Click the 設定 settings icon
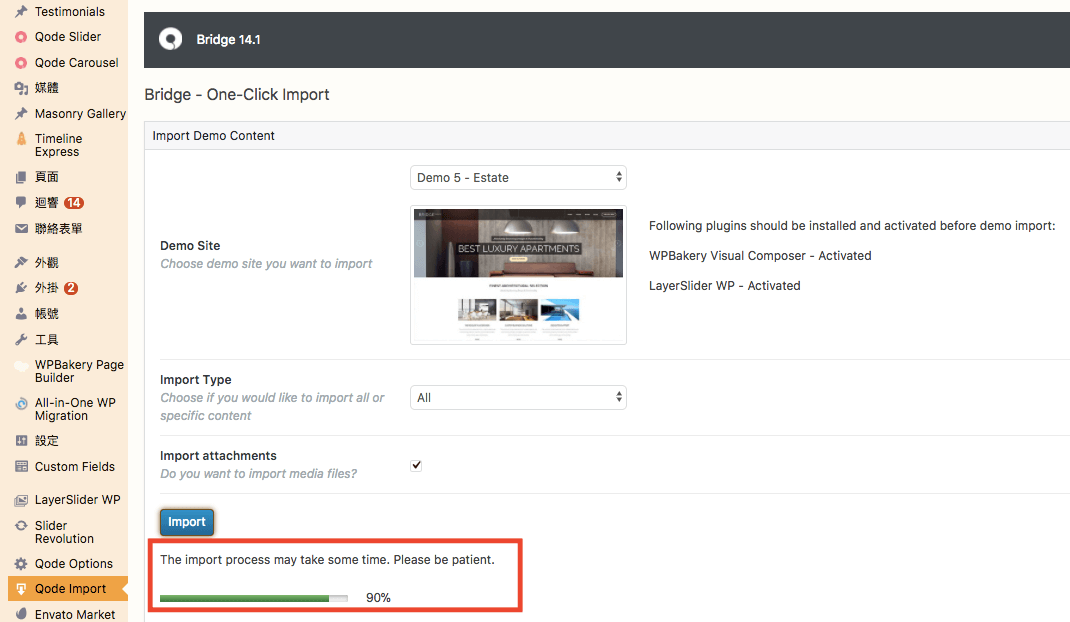This screenshot has height=622, width=1070. tap(21, 441)
